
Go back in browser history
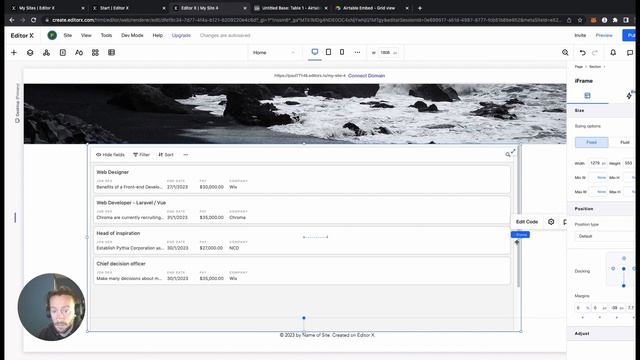(11, 20)
